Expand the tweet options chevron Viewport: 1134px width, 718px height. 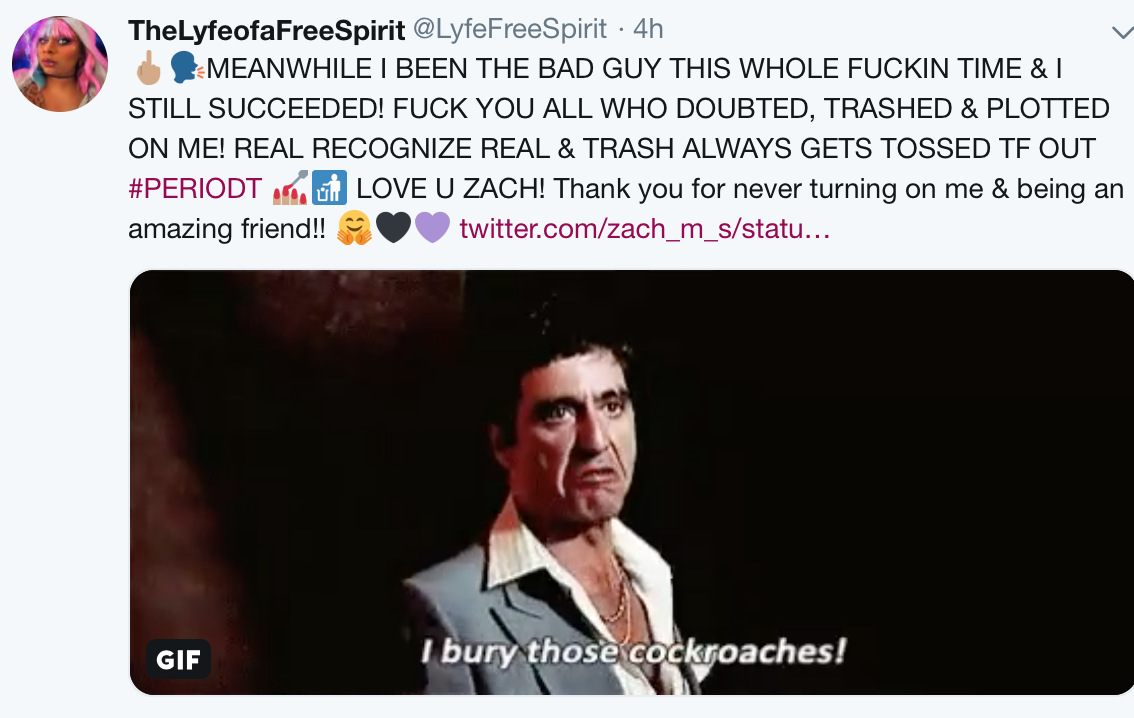coord(1122,32)
